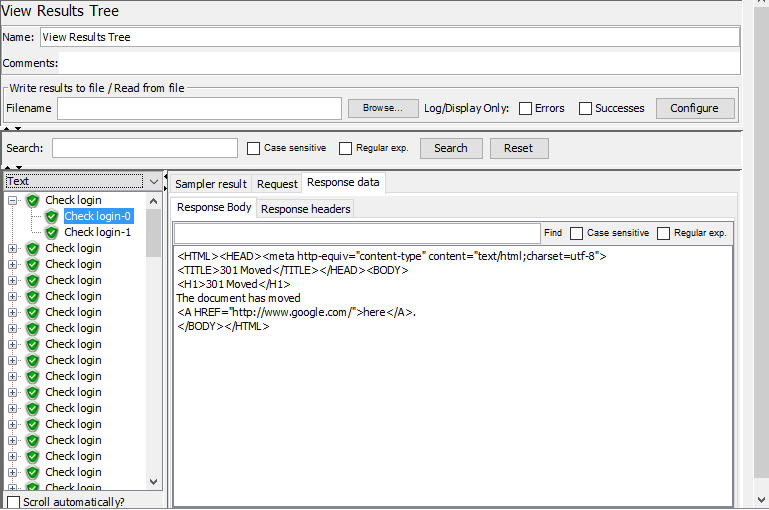Focus the Find text field above response body
Viewport: 769px width, 510px height.
357,233
